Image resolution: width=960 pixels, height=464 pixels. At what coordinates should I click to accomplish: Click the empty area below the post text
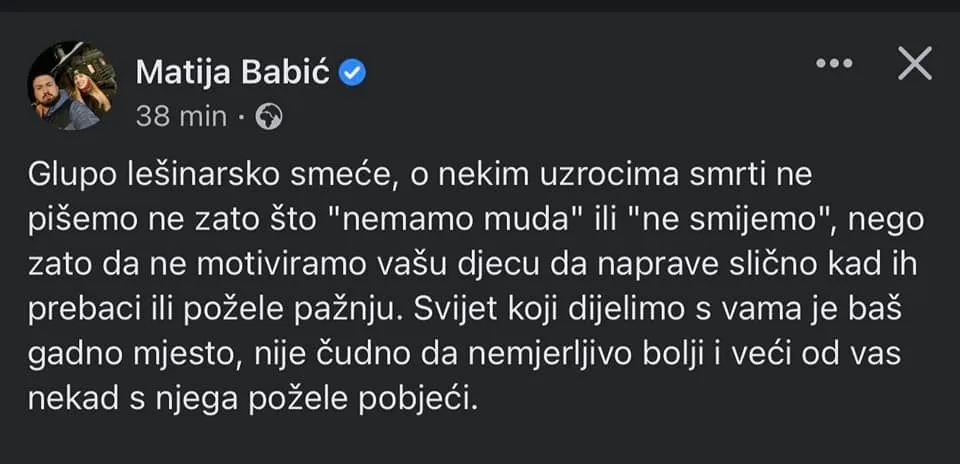pos(480,442)
